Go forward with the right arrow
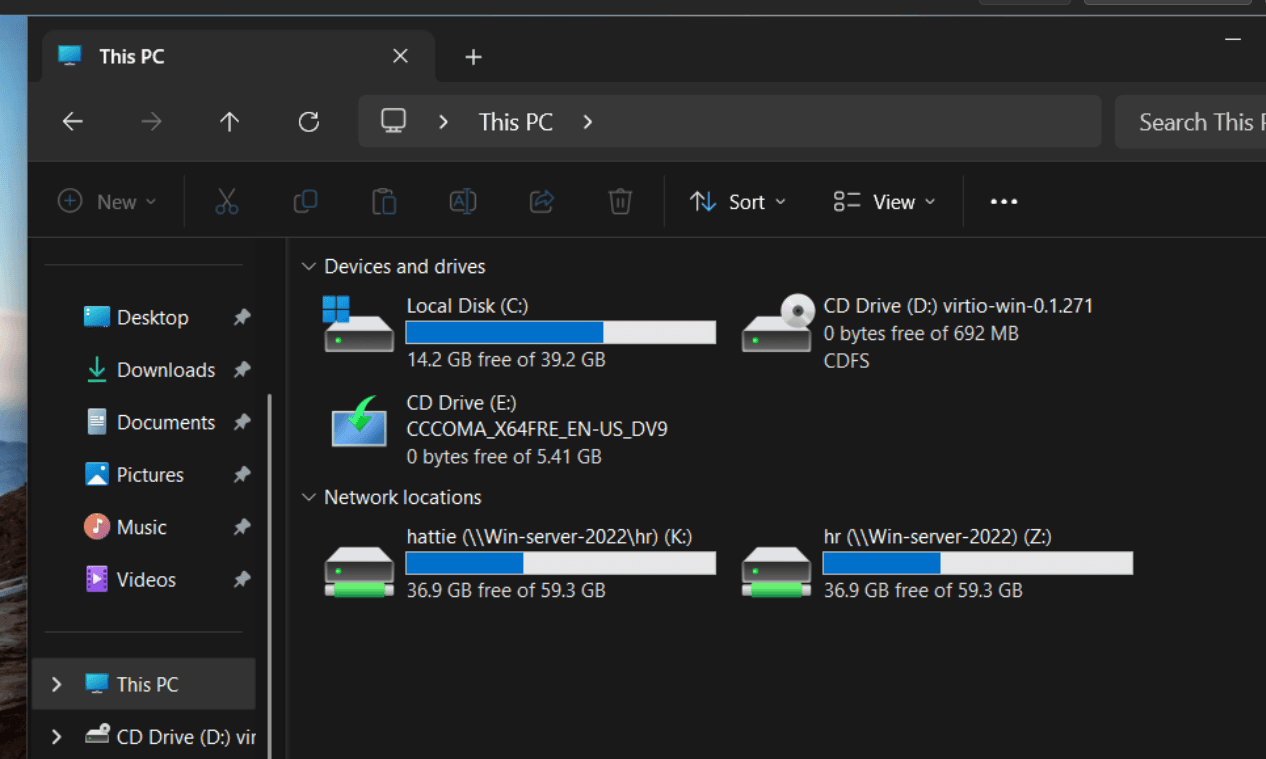 (151, 122)
